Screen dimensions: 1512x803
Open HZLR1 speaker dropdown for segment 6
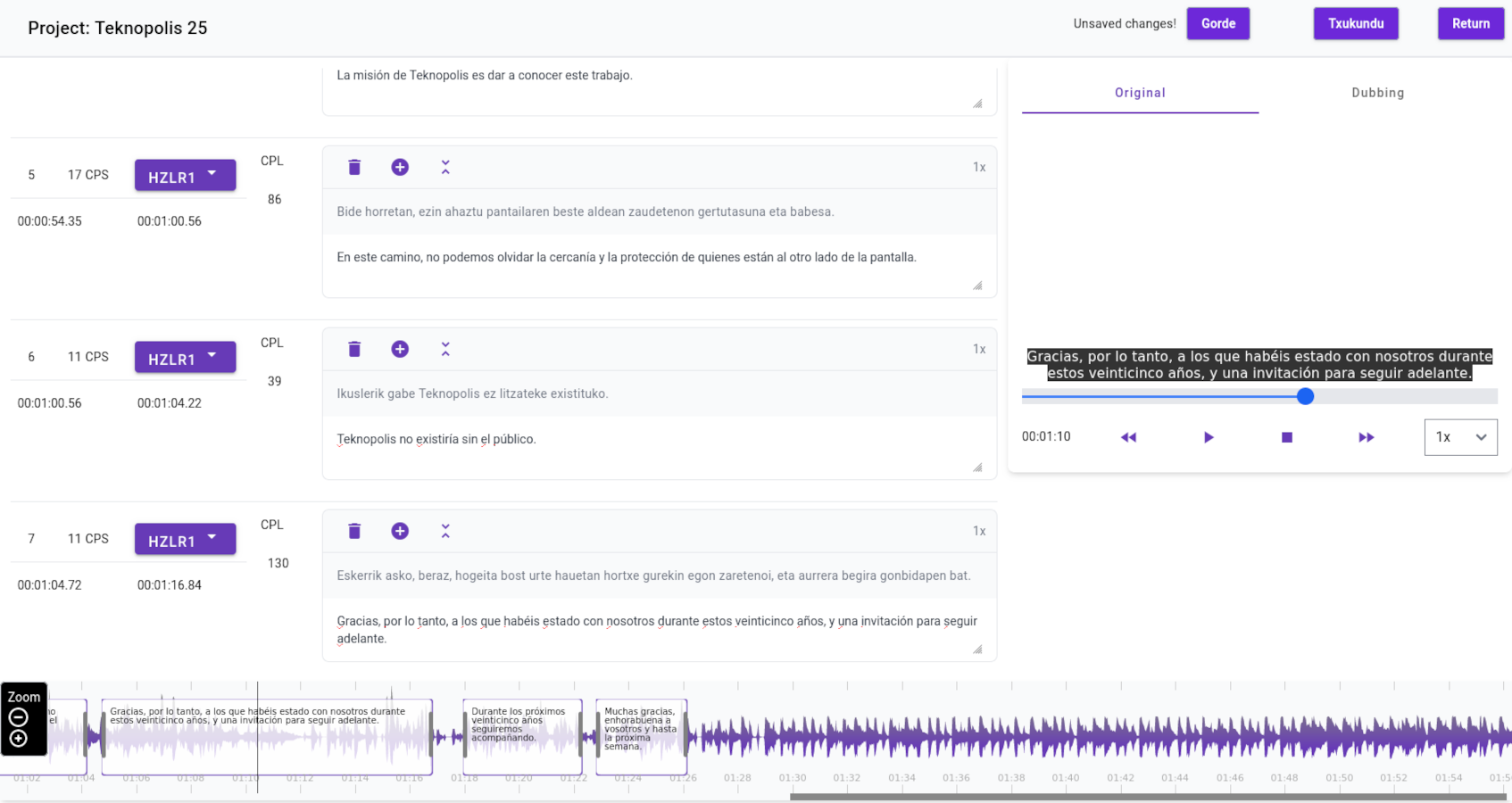(185, 358)
